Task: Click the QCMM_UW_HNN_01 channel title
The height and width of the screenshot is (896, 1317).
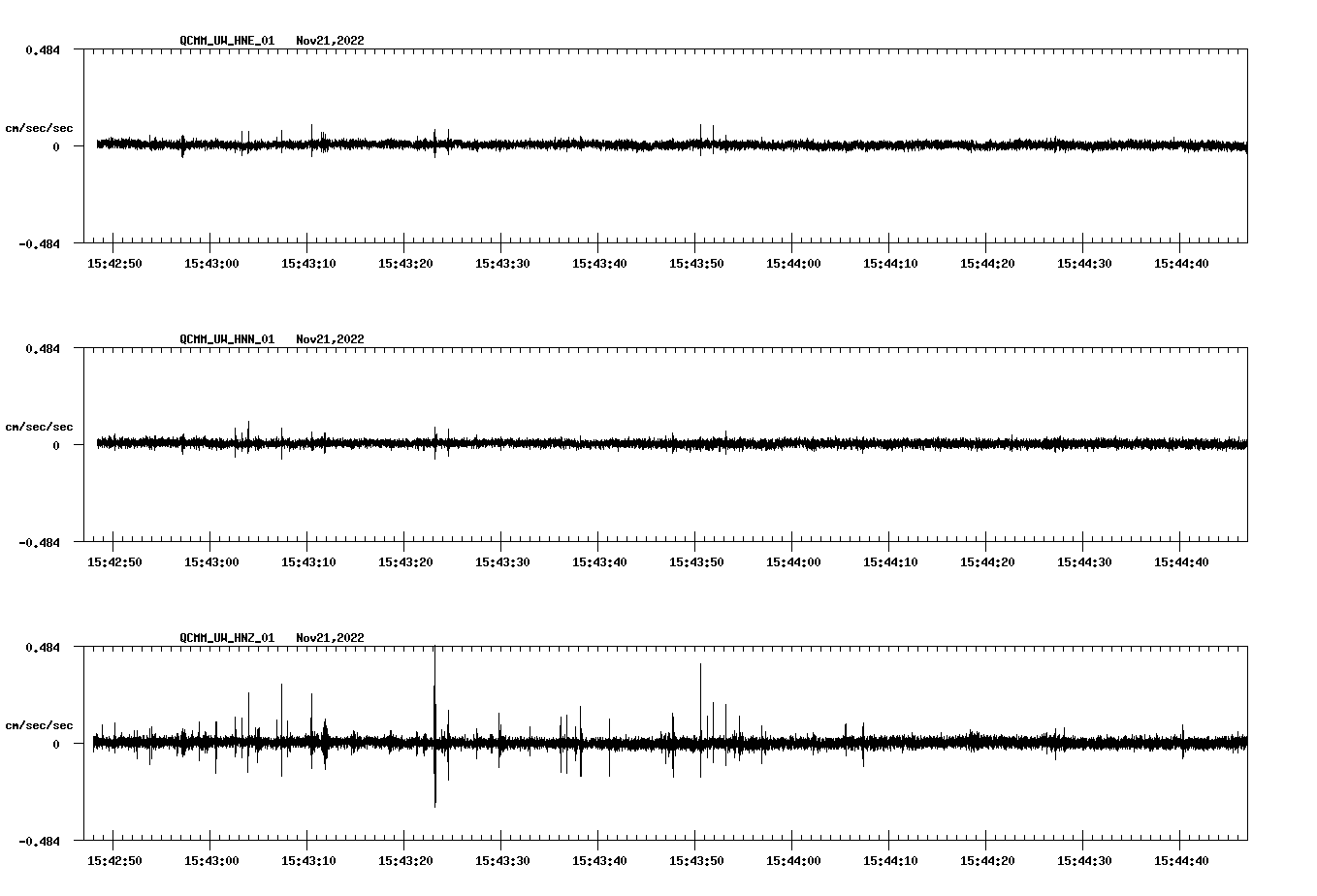Action: [227, 339]
